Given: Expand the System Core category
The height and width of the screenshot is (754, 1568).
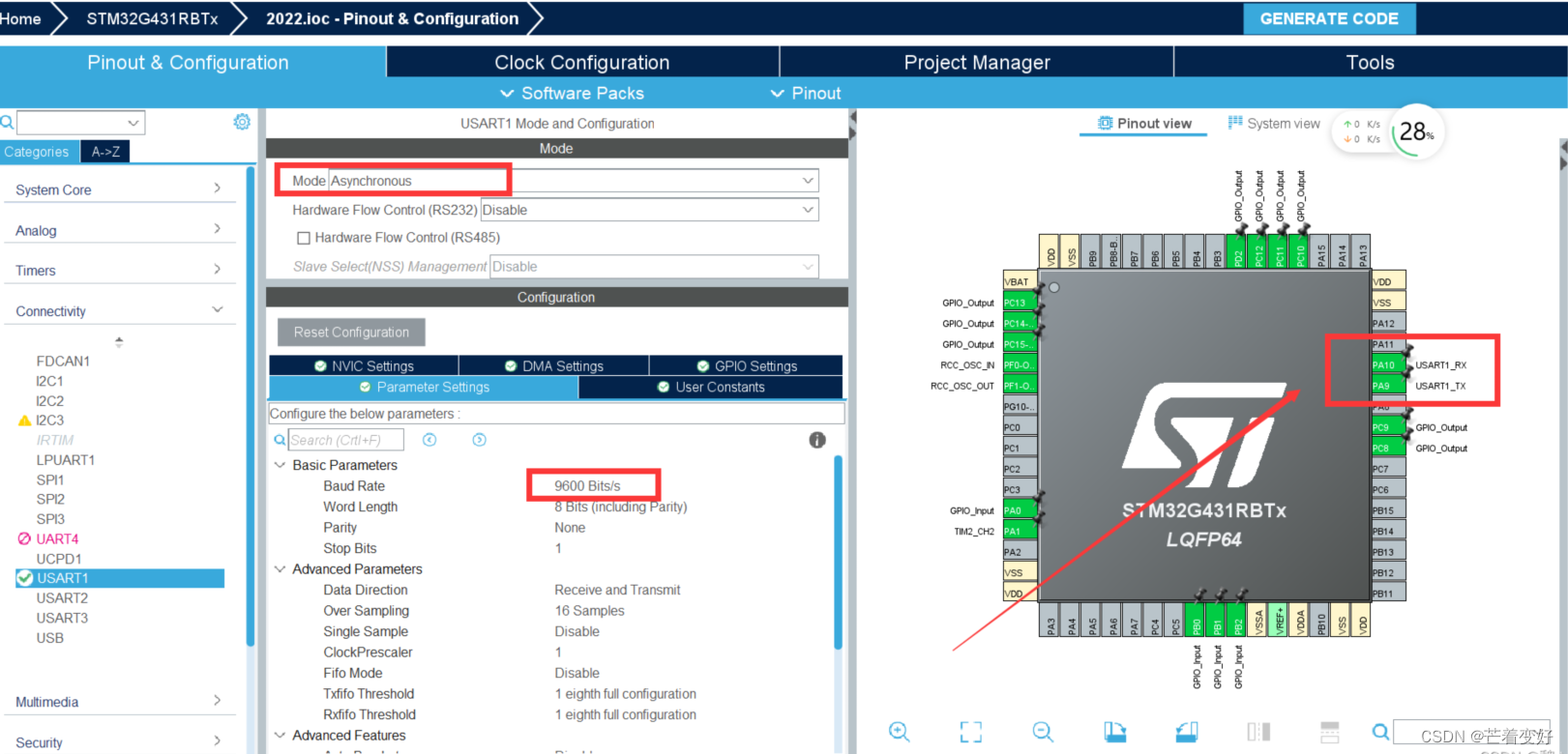Looking at the screenshot, I should tap(120, 189).
